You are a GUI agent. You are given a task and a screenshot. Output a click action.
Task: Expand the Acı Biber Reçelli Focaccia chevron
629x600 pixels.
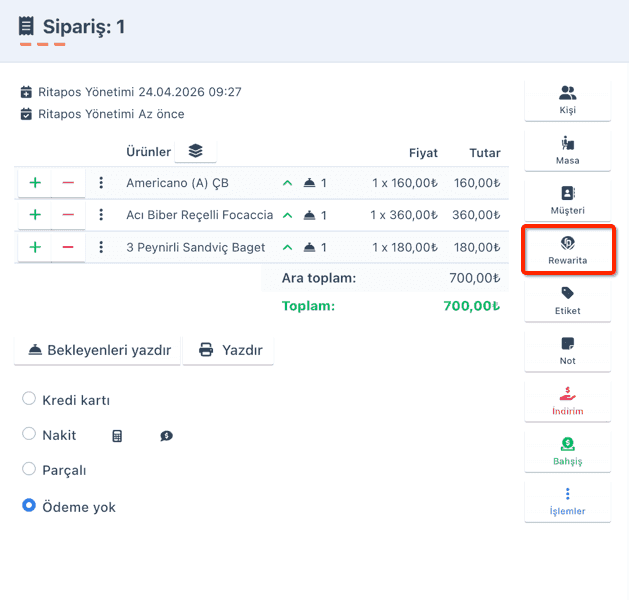tap(287, 215)
